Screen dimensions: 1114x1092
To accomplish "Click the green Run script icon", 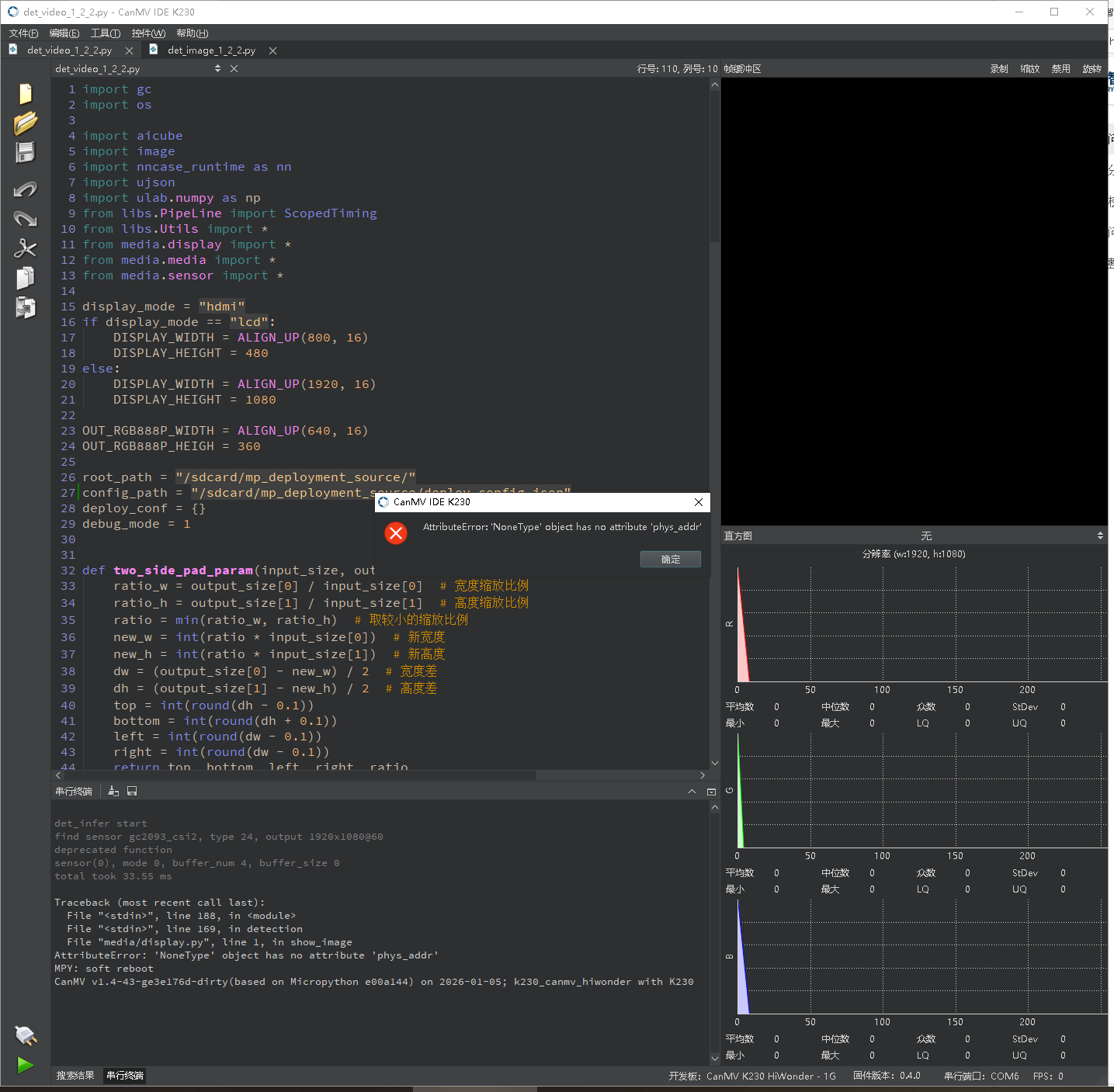I will click(25, 1065).
